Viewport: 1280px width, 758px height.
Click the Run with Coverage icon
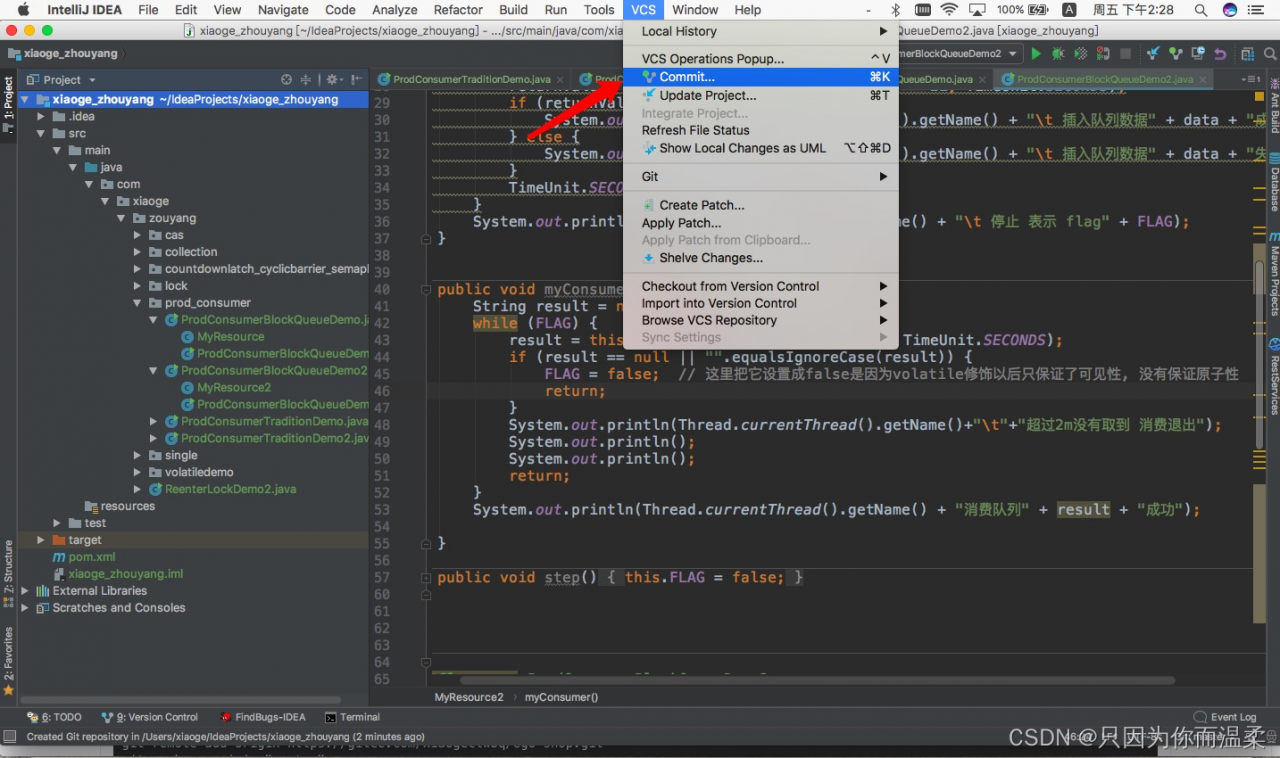pos(1081,54)
